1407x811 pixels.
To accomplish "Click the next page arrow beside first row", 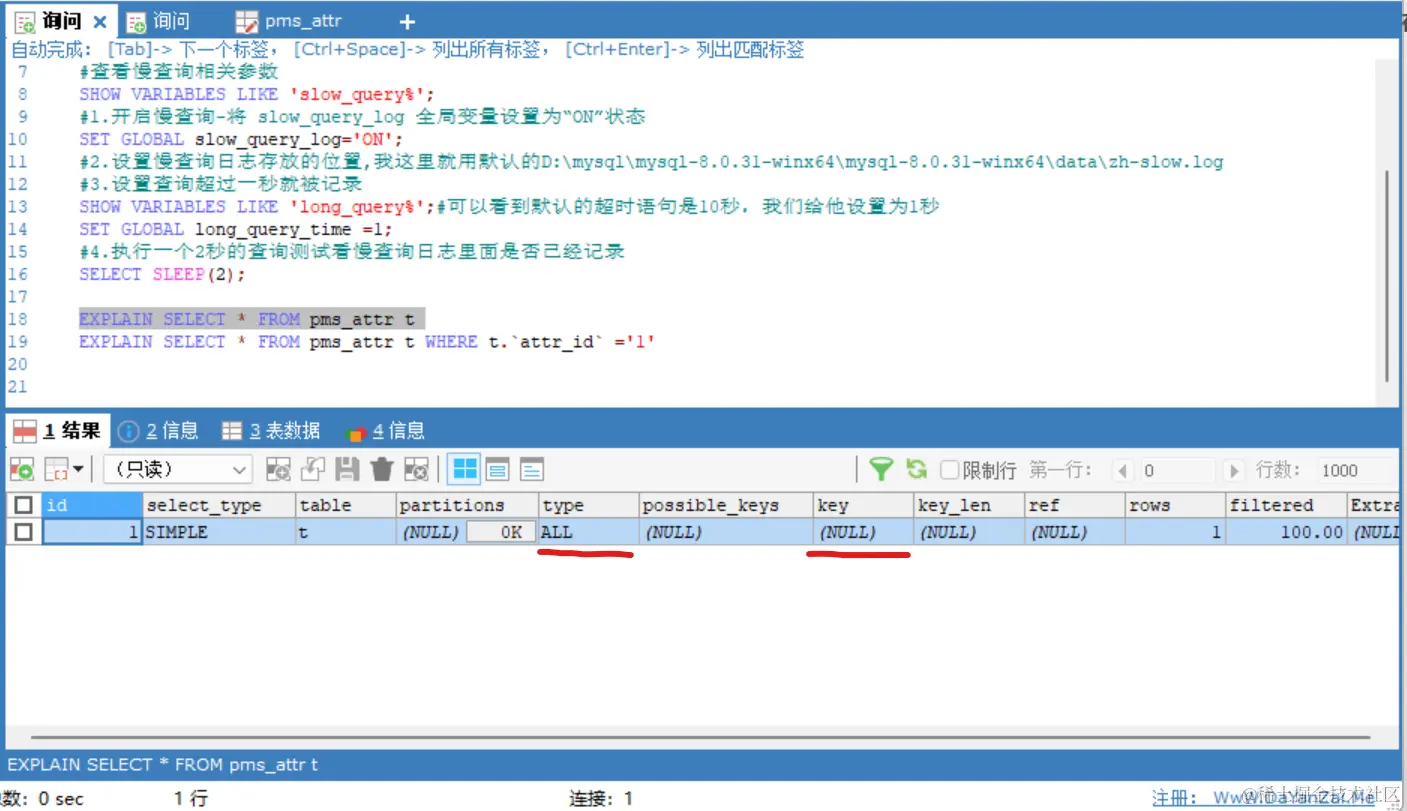I will click(1234, 470).
